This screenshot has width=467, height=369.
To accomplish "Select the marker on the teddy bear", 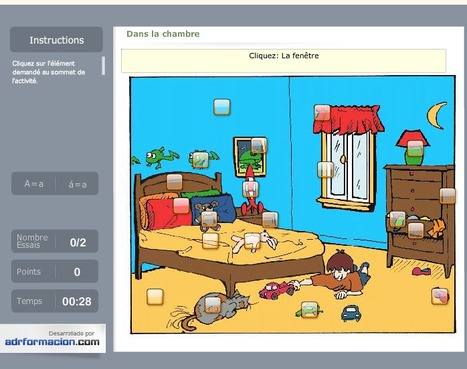I will (x=209, y=219).
